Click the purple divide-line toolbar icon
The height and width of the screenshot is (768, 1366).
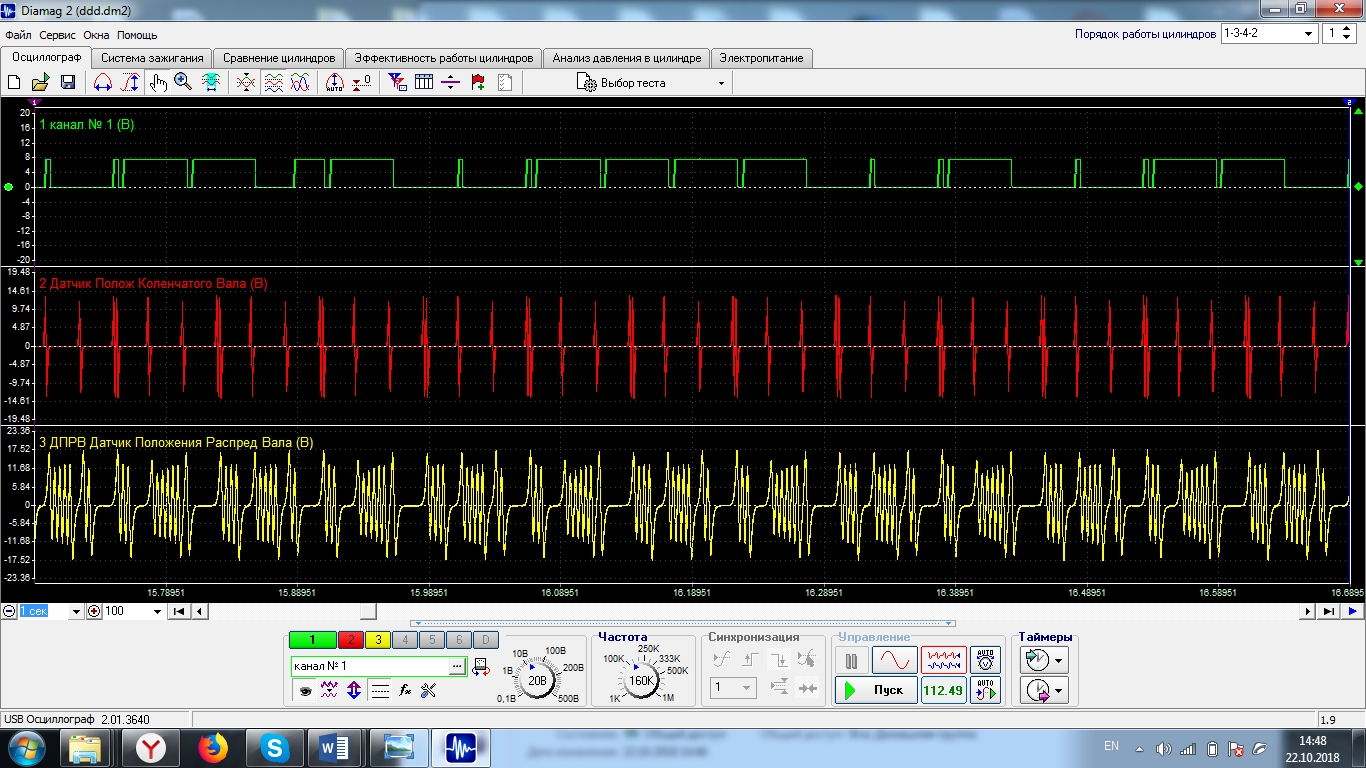click(x=450, y=83)
